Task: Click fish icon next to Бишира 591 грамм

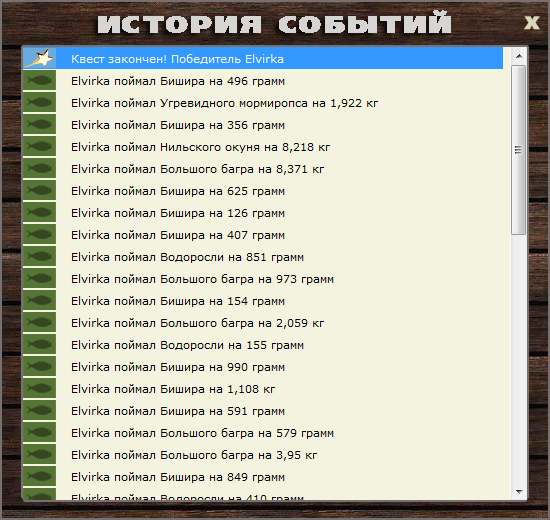Action: click(x=39, y=410)
